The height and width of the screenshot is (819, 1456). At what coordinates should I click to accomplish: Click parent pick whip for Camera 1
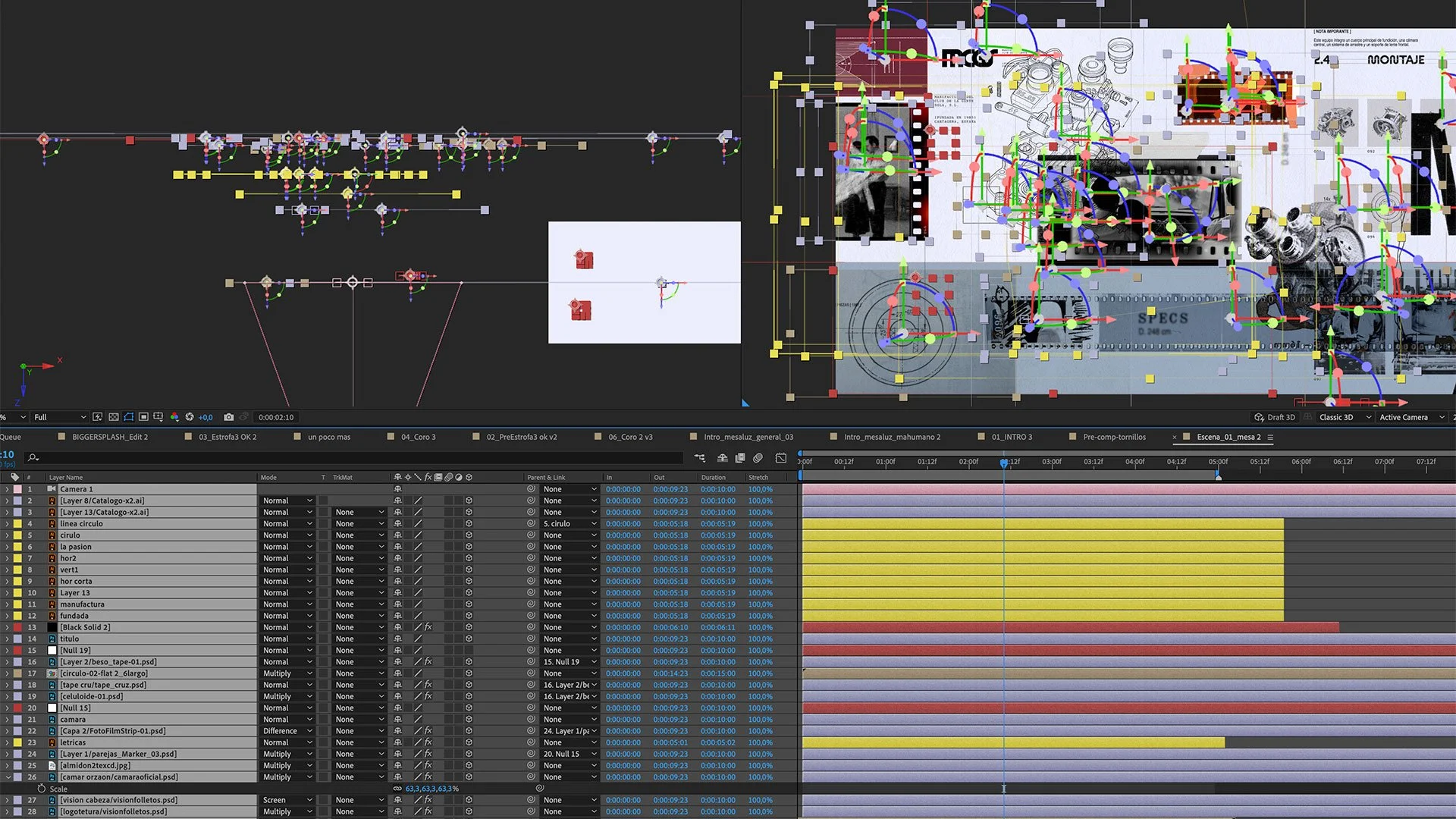coord(531,489)
